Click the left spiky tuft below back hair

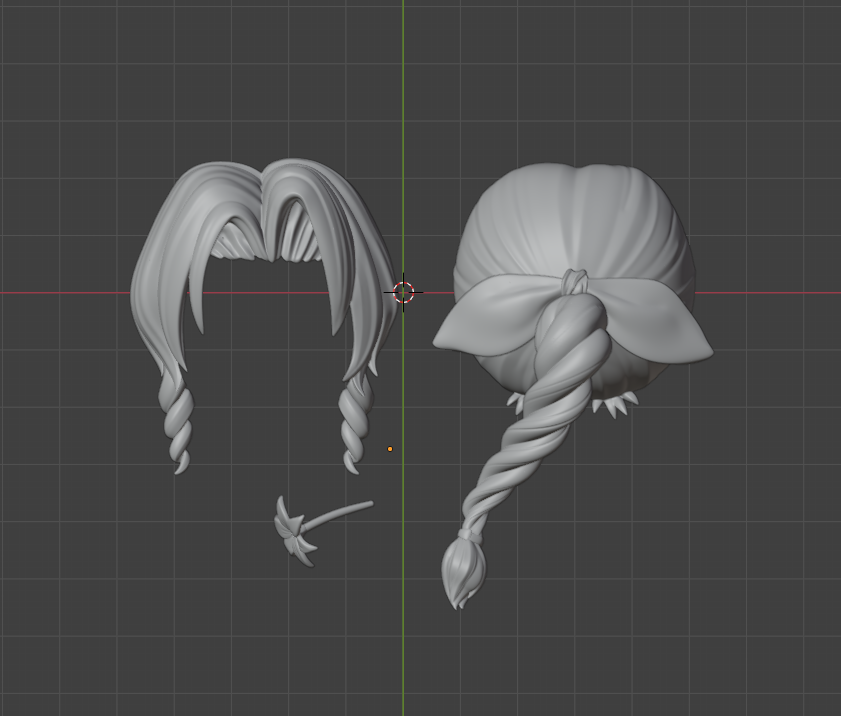(517, 402)
